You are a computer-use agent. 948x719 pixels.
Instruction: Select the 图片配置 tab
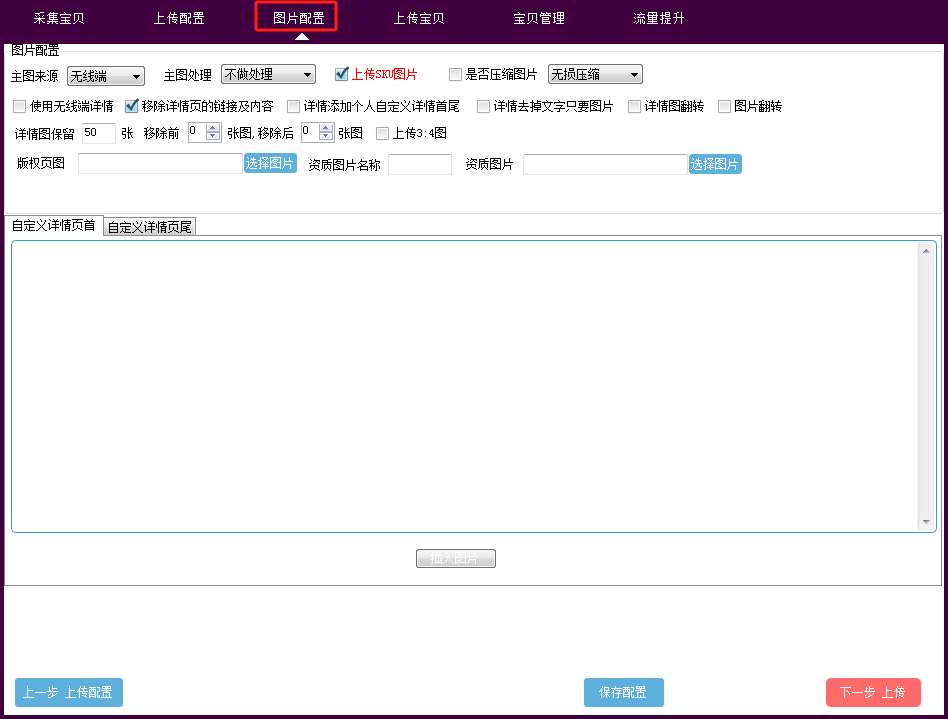(298, 18)
